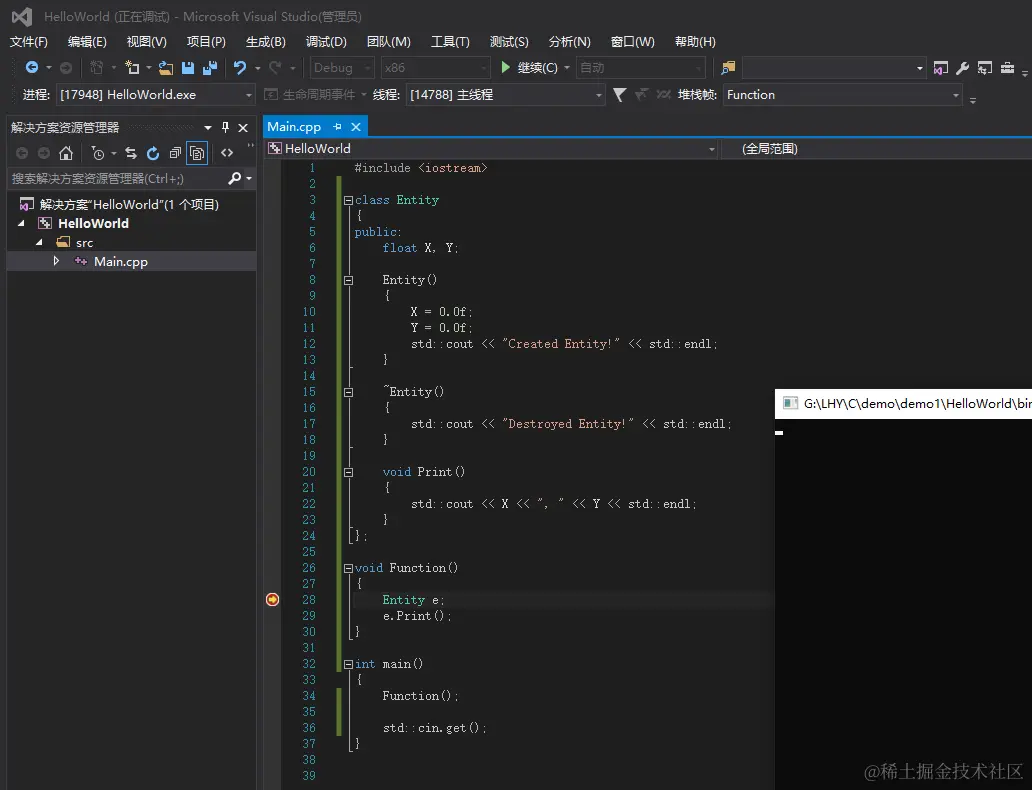
Task: Open the 生成(B) menu
Action: pos(265,42)
